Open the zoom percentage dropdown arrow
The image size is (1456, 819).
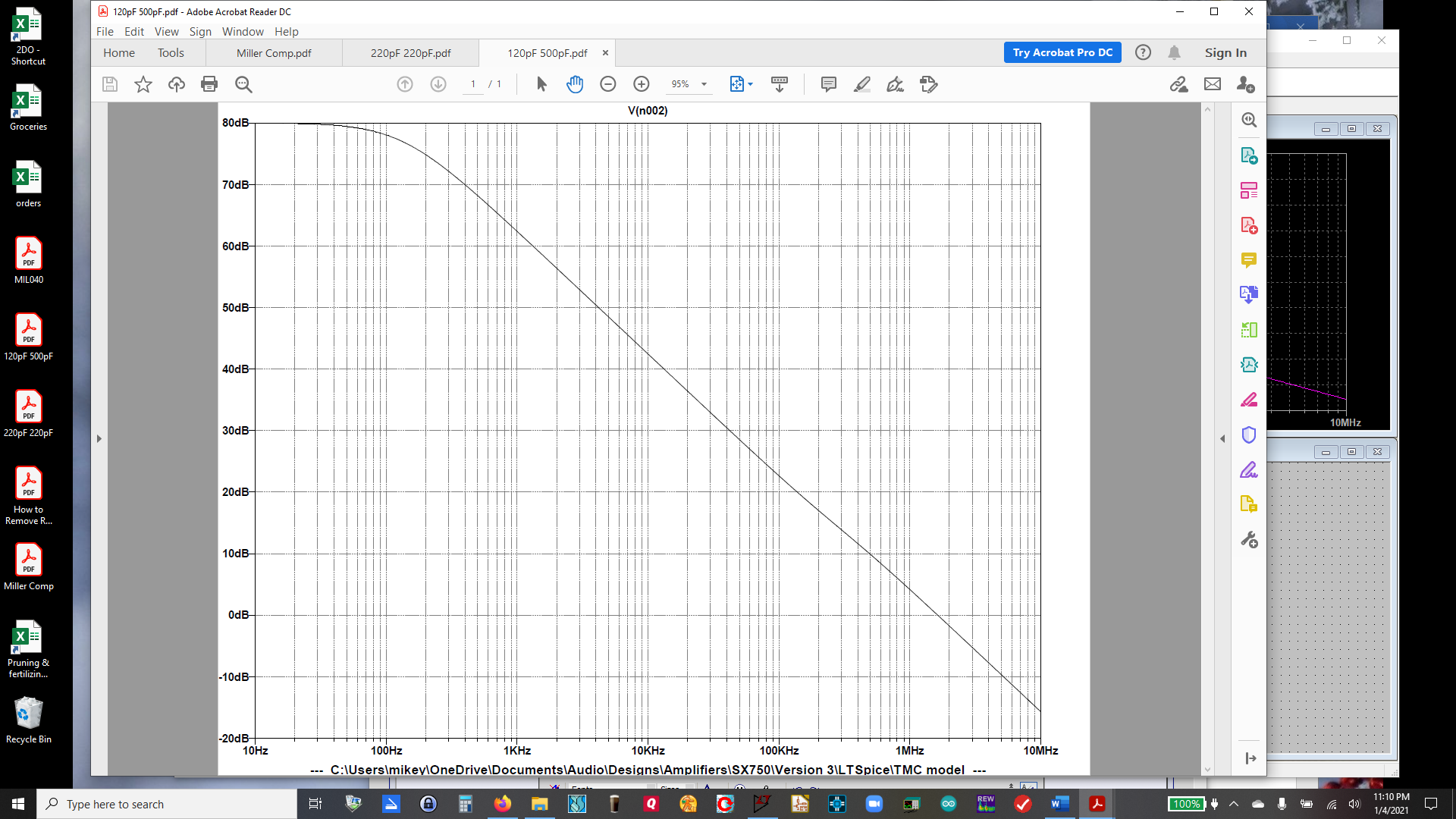click(x=704, y=84)
